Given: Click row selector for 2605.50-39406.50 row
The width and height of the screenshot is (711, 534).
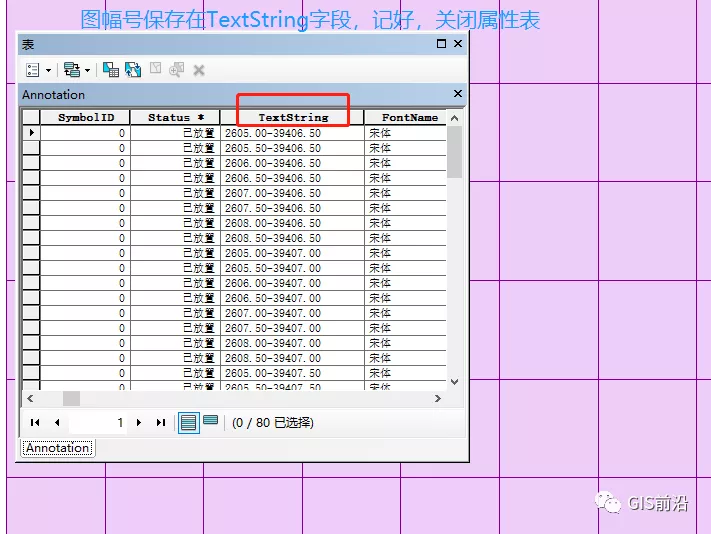Looking at the screenshot, I should pyautogui.click(x=31, y=148).
